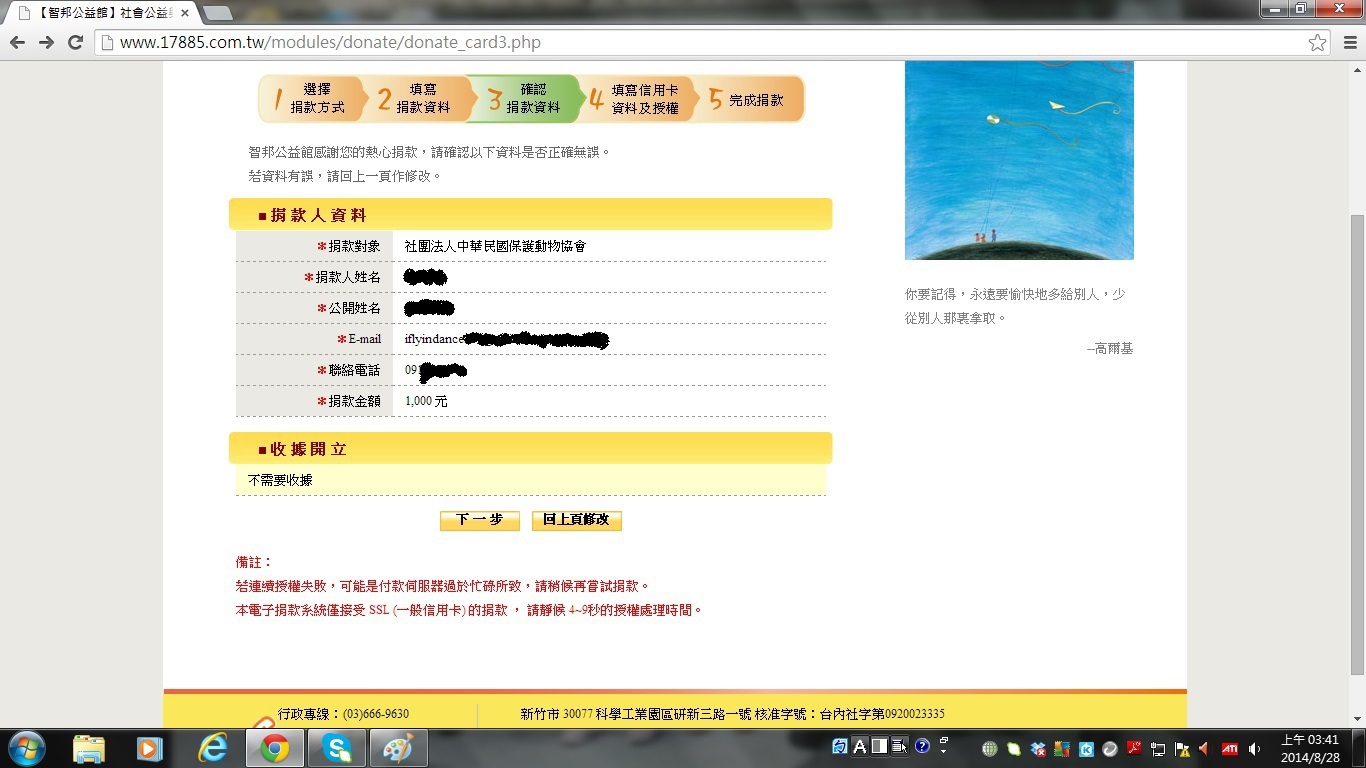Click the 下一步 button
The width and height of the screenshot is (1366, 768).
(x=480, y=520)
